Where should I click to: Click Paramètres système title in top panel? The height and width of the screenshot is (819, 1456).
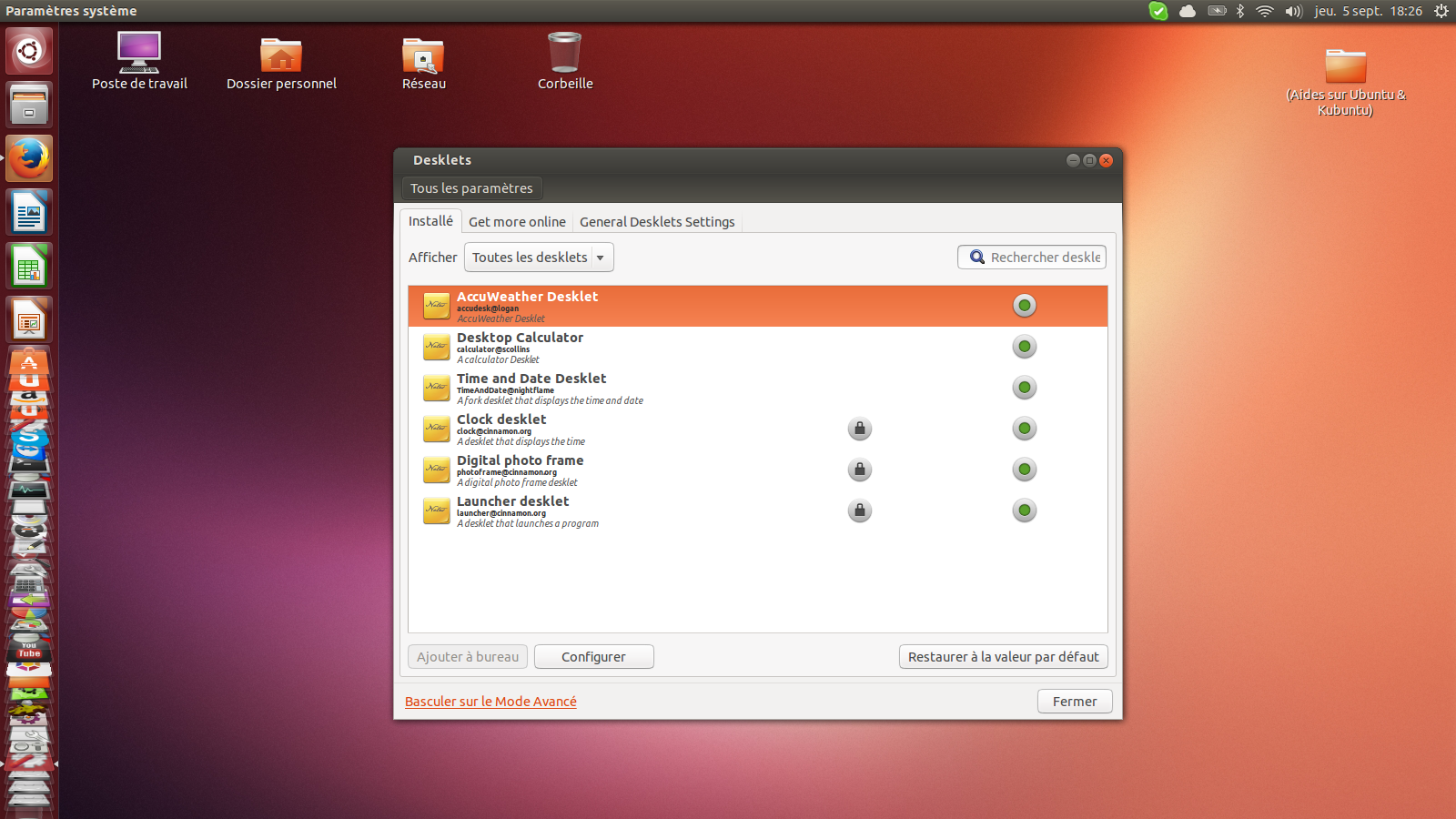(71, 11)
